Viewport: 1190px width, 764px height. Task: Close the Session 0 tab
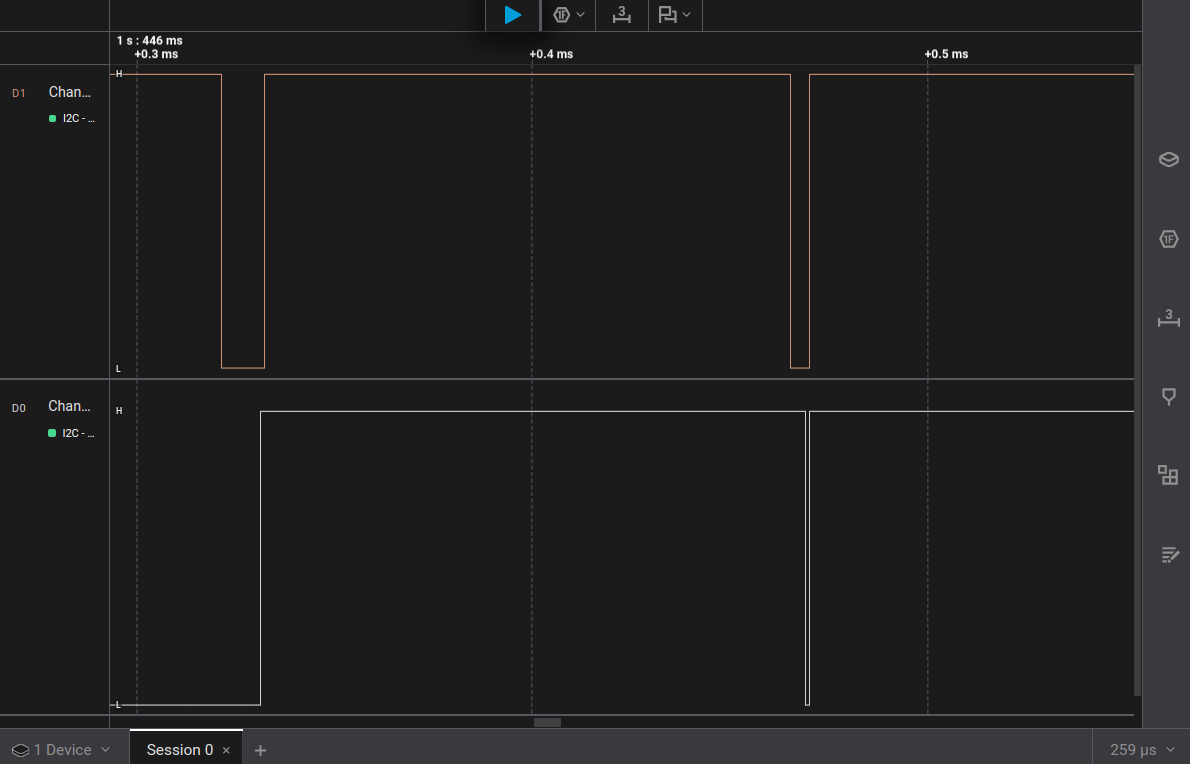coord(226,750)
